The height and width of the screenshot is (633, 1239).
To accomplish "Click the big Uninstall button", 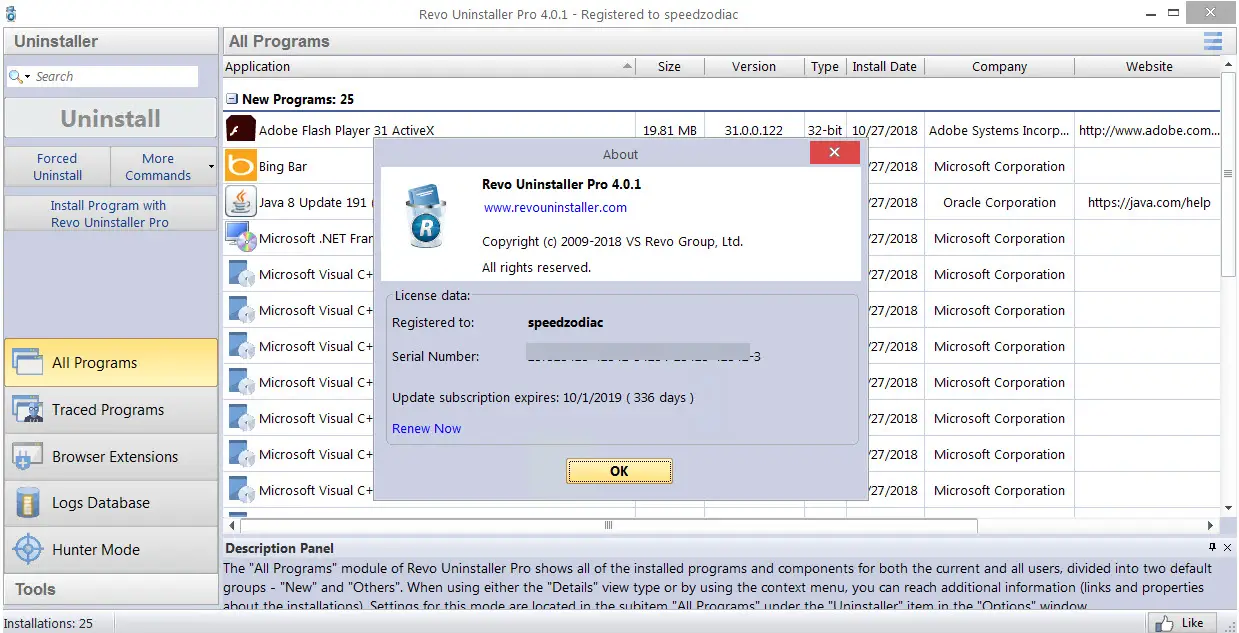I will [111, 118].
